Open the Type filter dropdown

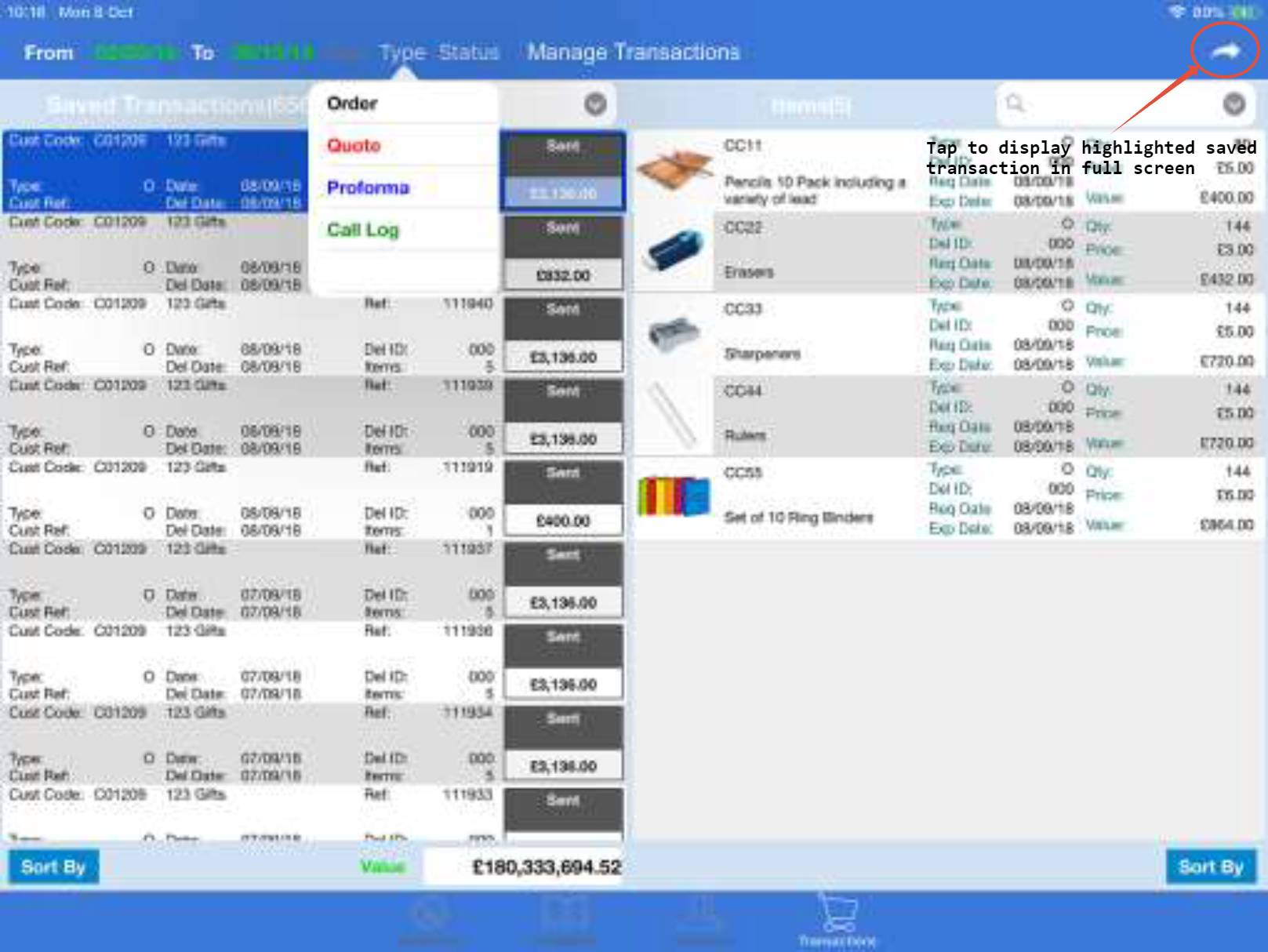pos(401,53)
